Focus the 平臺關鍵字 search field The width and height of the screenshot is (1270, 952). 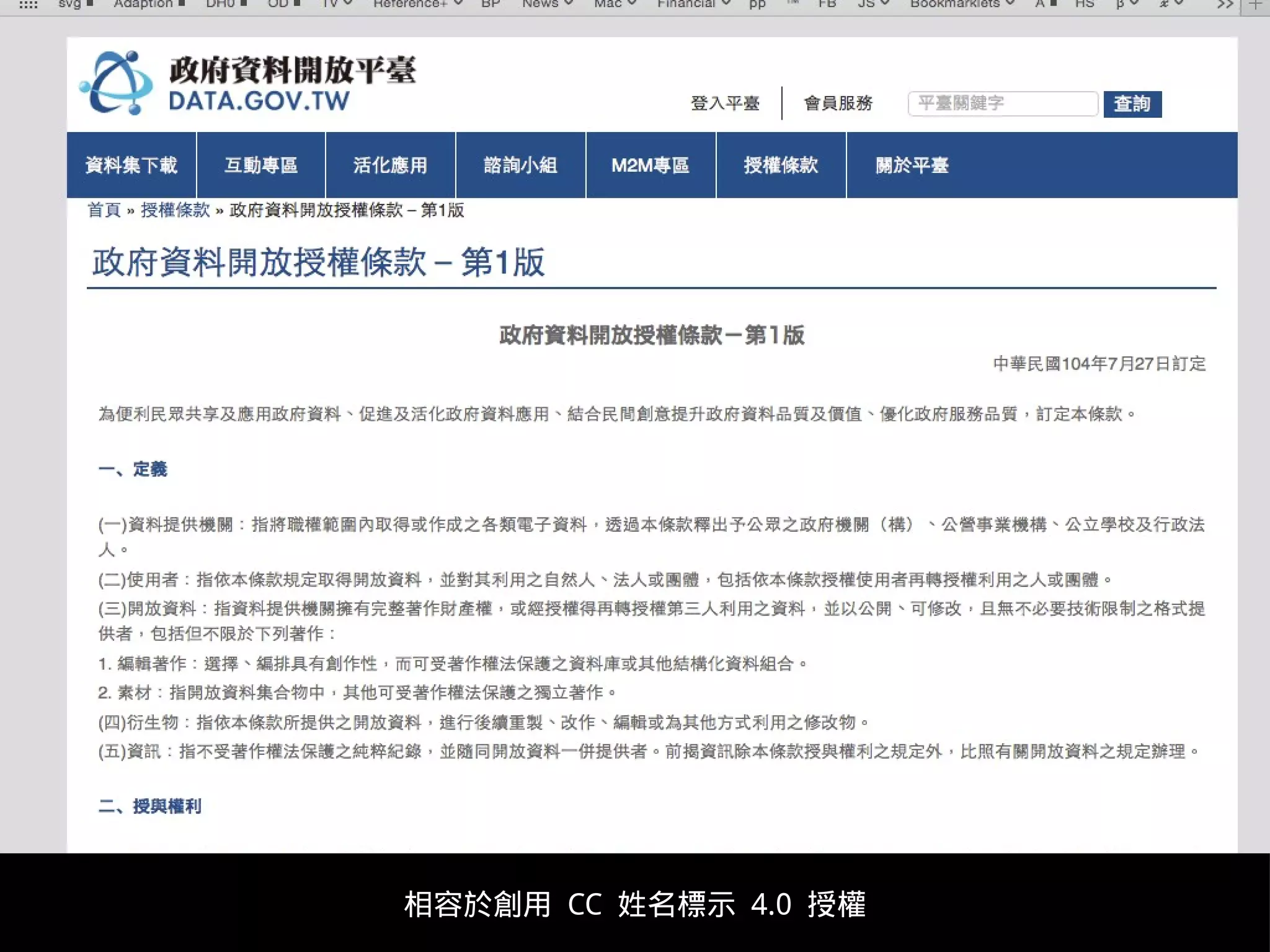pyautogui.click(x=1003, y=104)
